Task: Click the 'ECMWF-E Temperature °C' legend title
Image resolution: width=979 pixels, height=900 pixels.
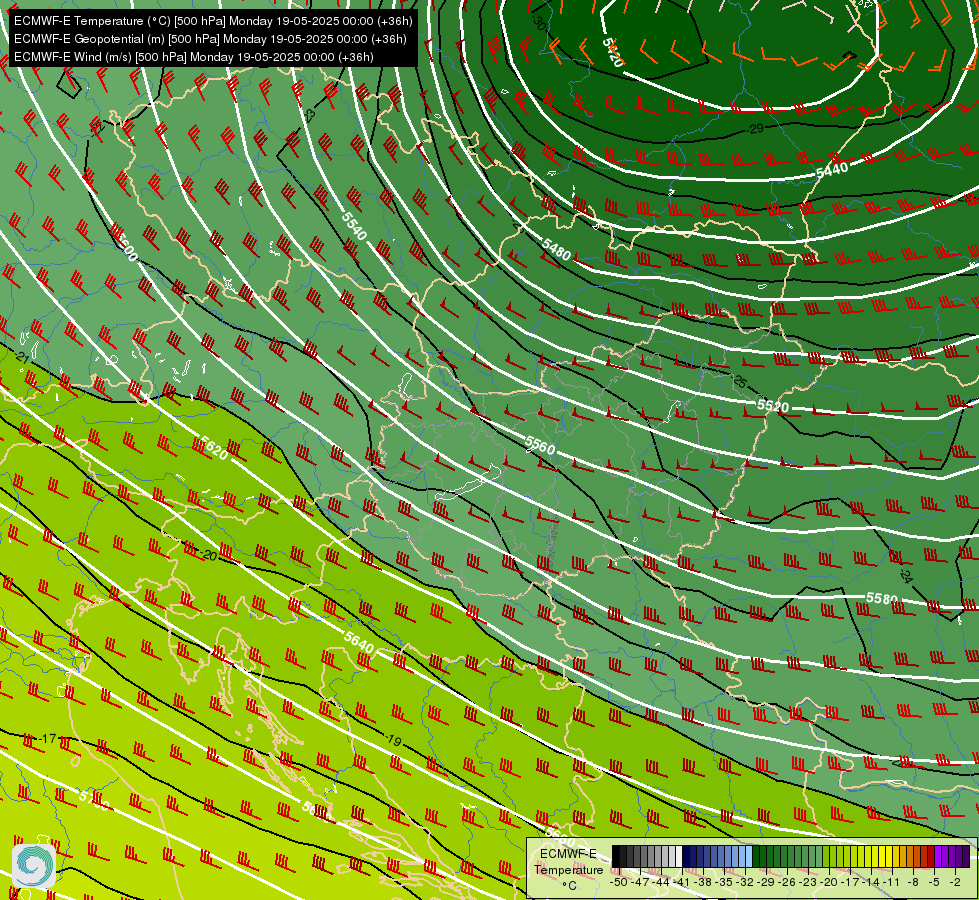Action: [x=568, y=869]
